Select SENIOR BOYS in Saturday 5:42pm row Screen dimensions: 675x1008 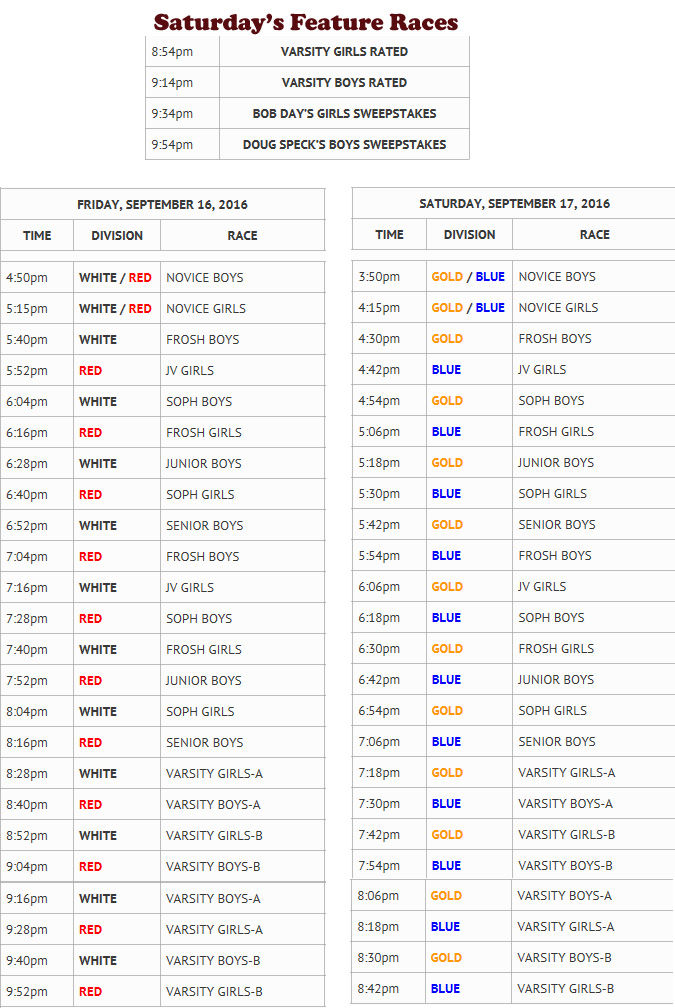pyautogui.click(x=557, y=525)
